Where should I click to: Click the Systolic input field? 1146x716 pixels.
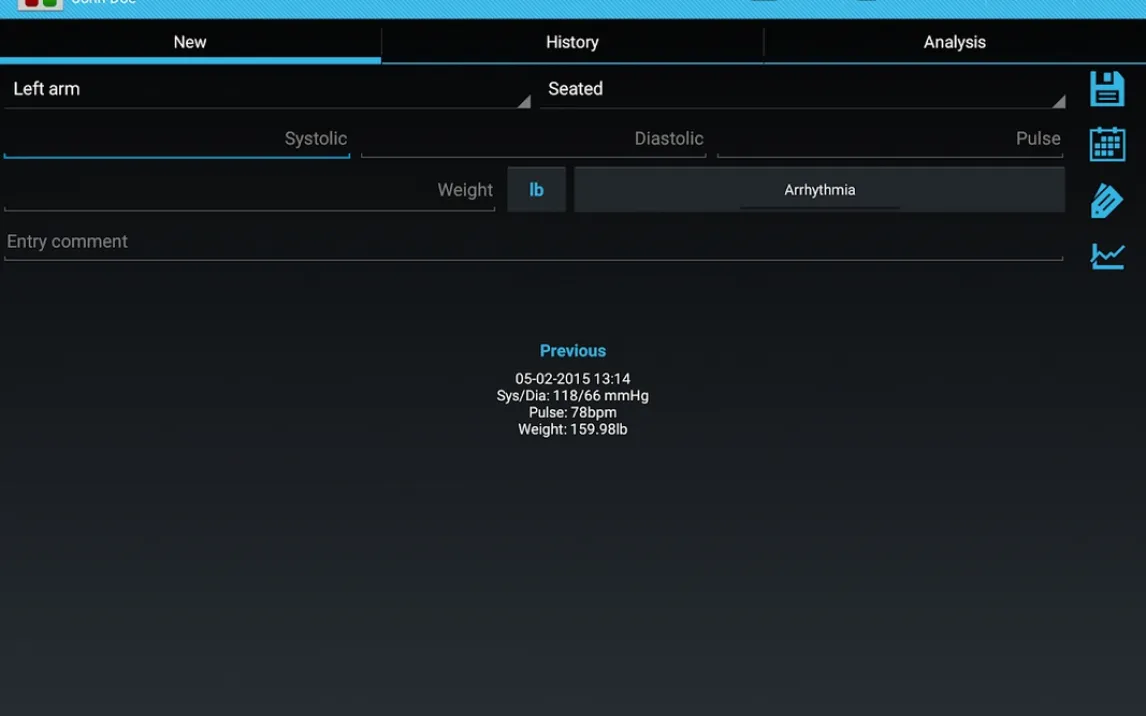(x=177, y=139)
